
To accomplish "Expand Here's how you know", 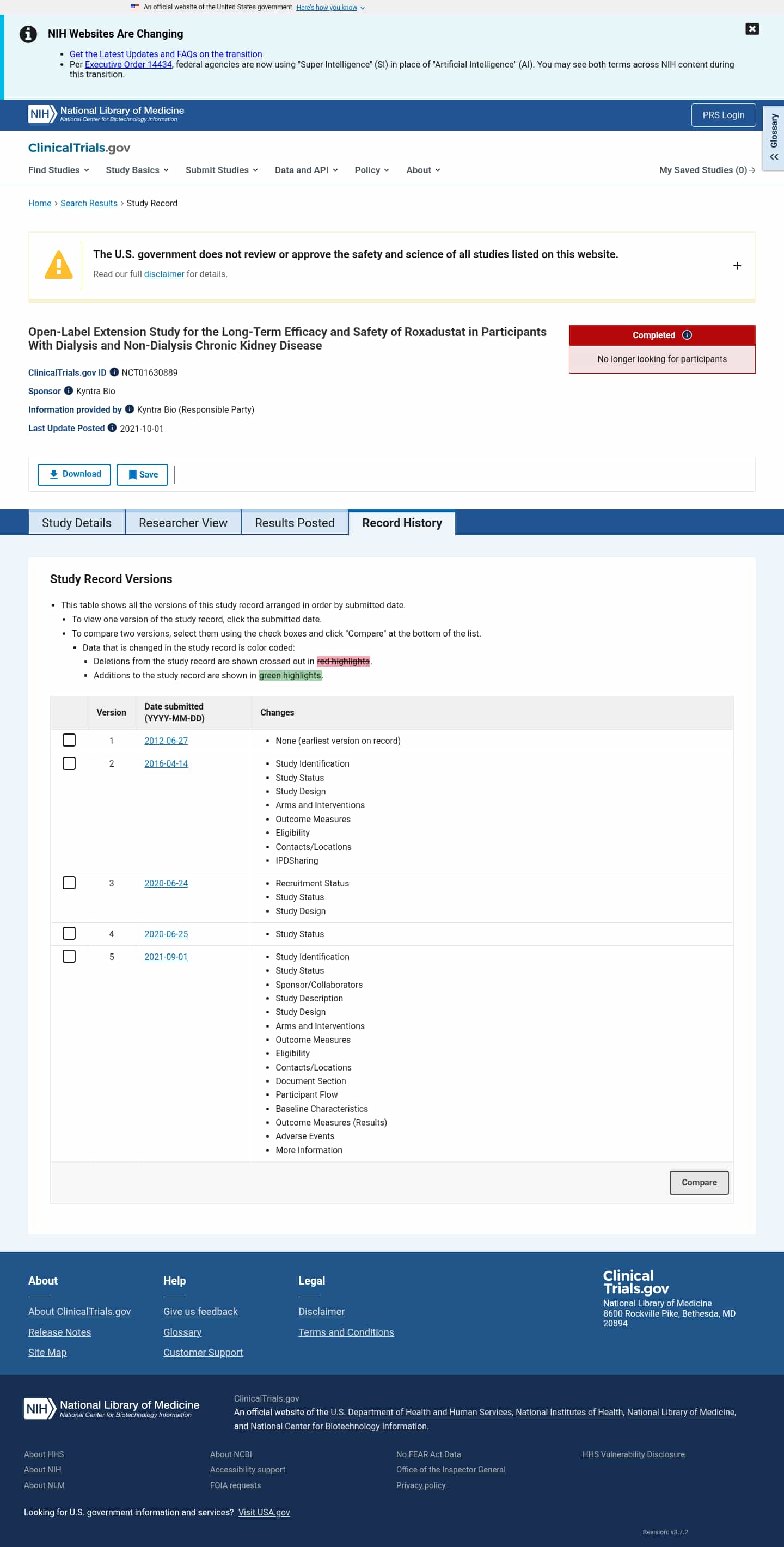I will (331, 7).
